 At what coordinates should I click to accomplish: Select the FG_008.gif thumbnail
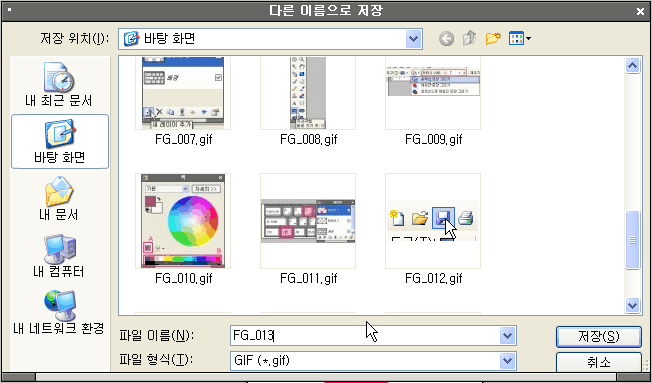tap(308, 93)
